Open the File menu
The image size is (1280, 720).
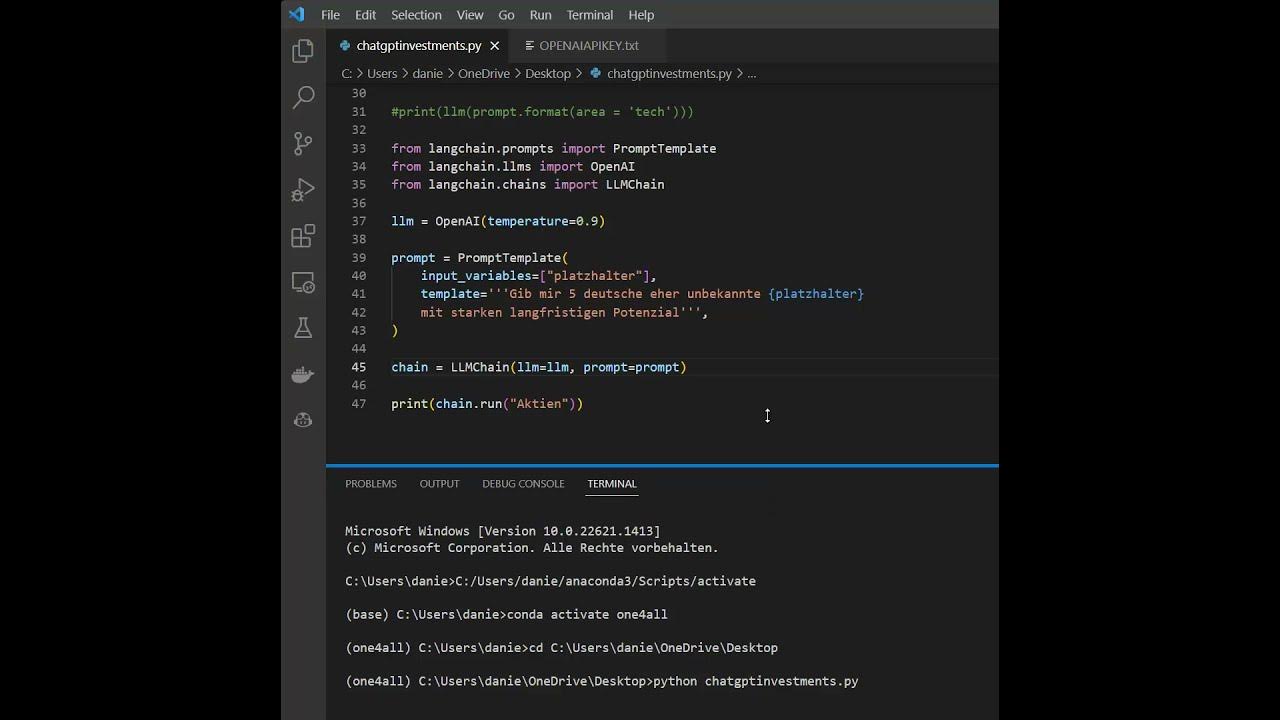pos(330,15)
